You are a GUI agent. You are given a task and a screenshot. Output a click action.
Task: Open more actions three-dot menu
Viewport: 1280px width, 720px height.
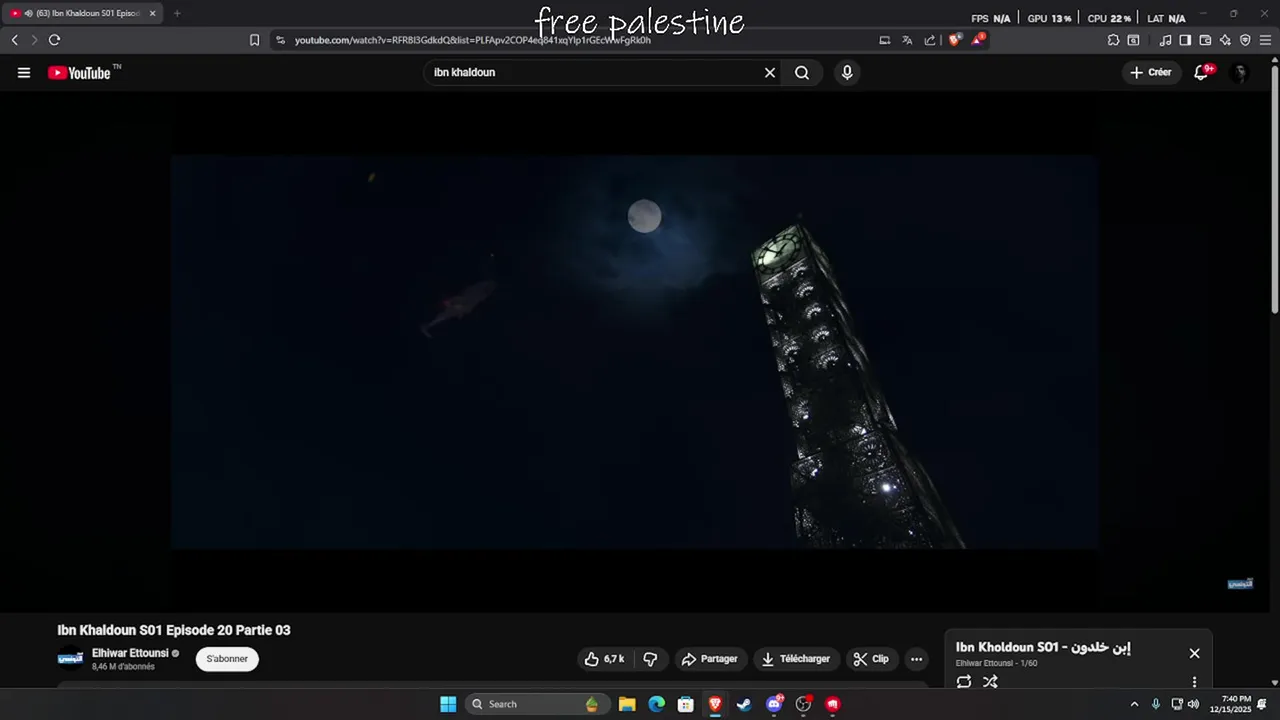[916, 659]
